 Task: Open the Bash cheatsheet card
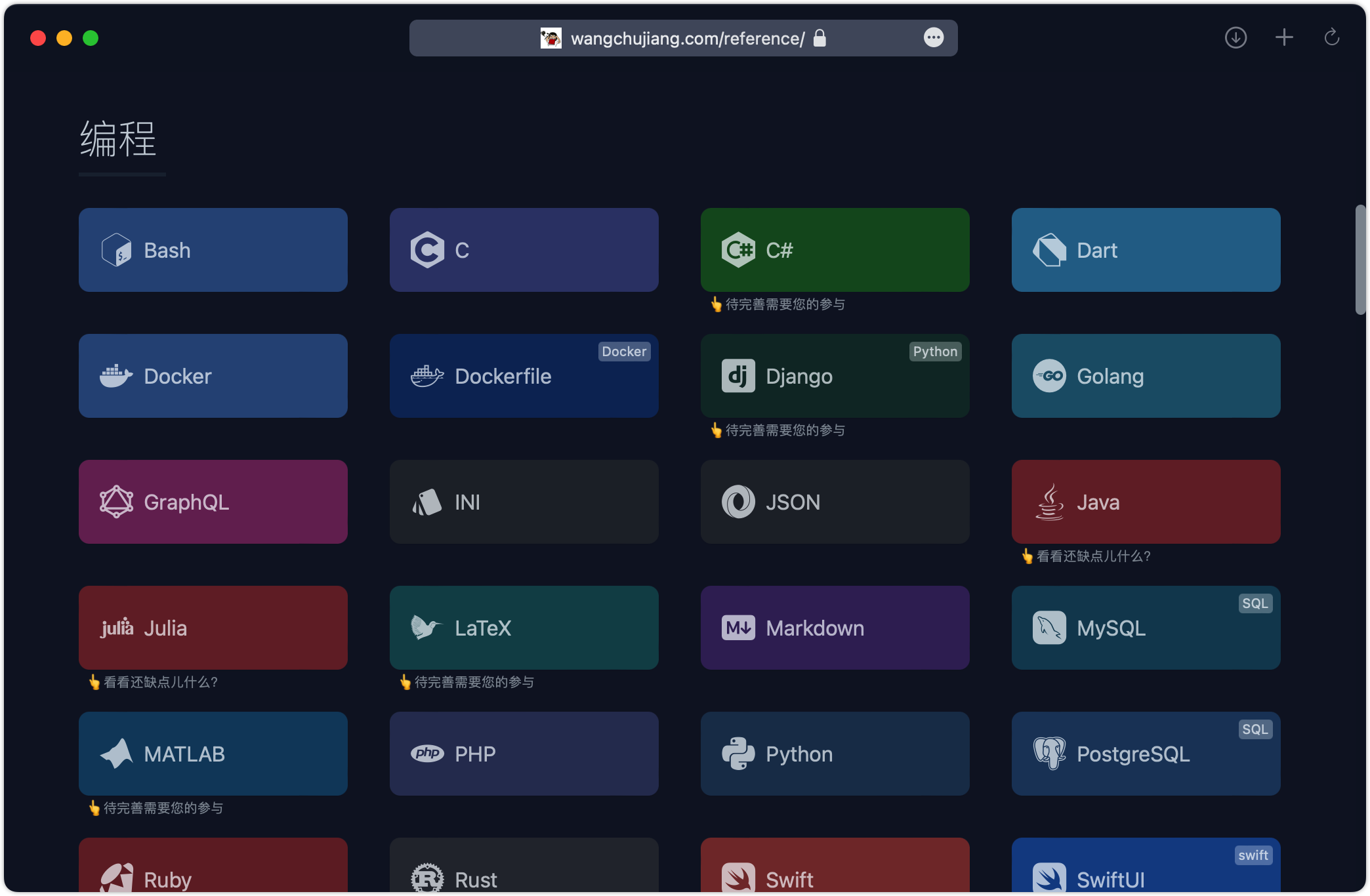coord(213,250)
